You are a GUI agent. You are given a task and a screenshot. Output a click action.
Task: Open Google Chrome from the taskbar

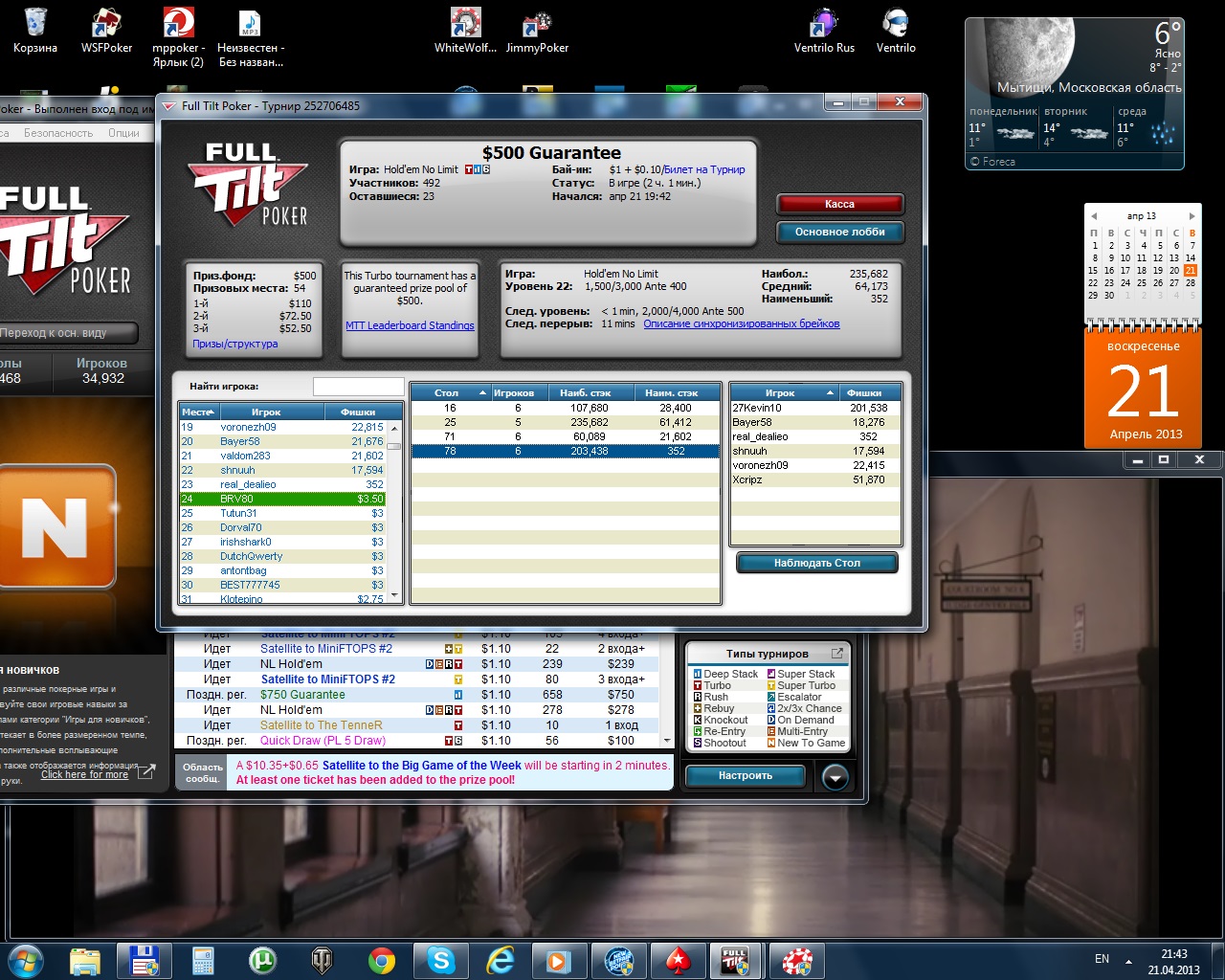pyautogui.click(x=381, y=960)
